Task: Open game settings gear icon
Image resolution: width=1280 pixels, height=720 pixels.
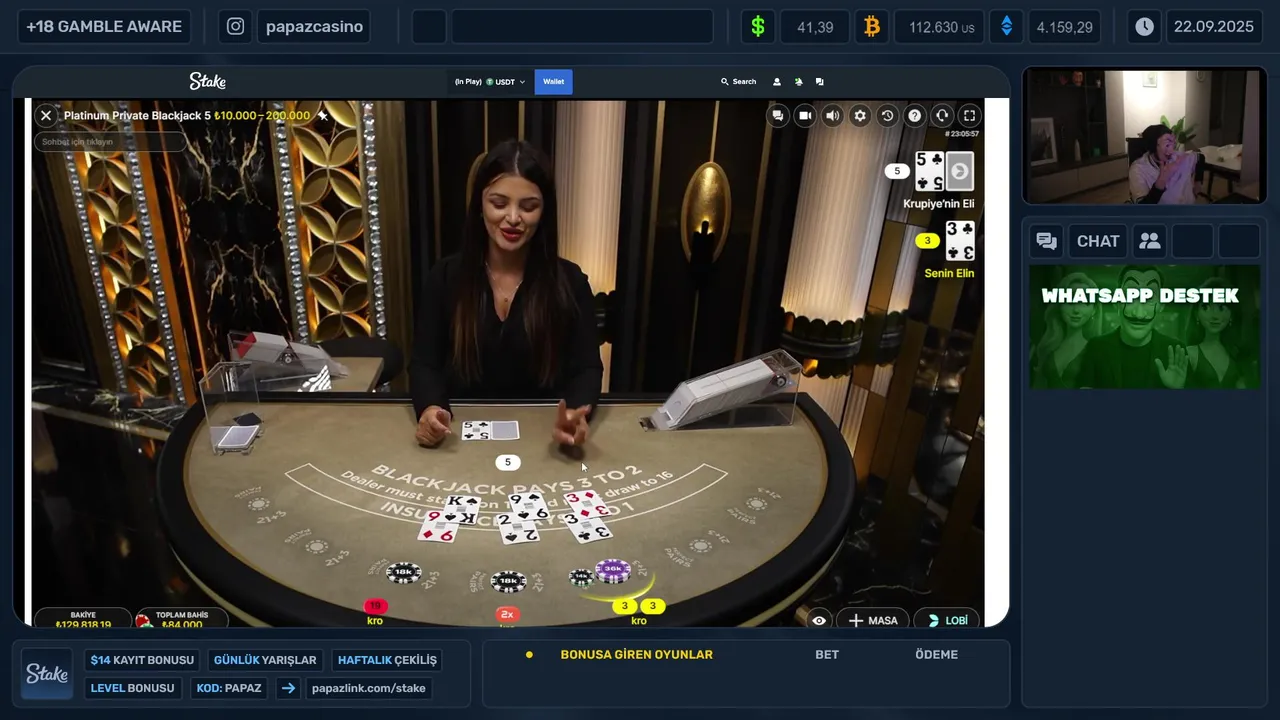Action: click(x=860, y=116)
